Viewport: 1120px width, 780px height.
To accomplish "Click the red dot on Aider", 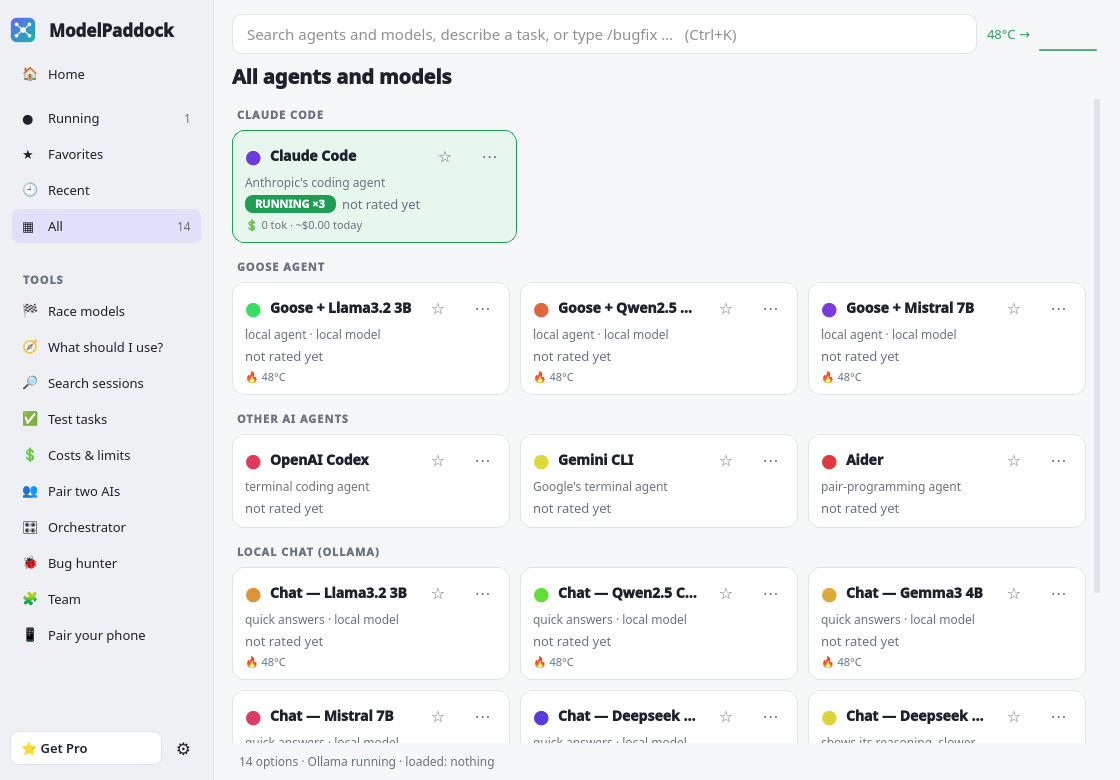I will click(x=829, y=461).
